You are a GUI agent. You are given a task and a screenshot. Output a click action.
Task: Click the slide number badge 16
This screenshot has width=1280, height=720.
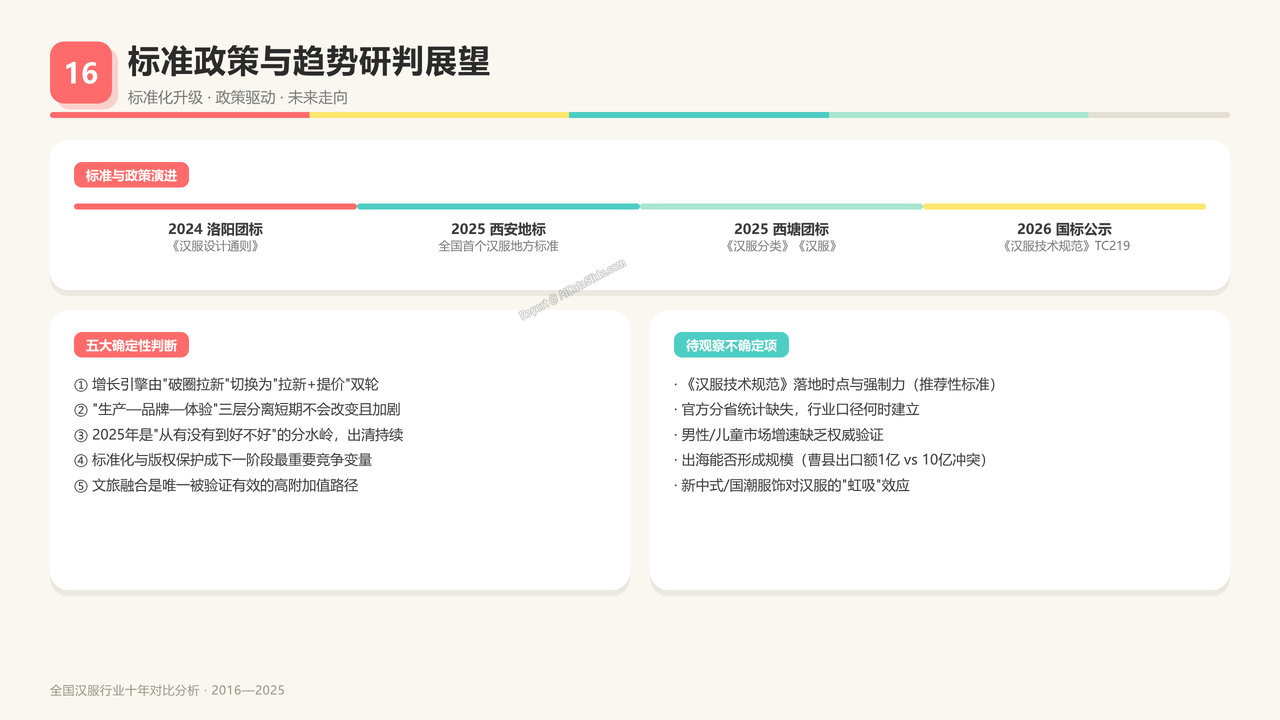click(81, 72)
